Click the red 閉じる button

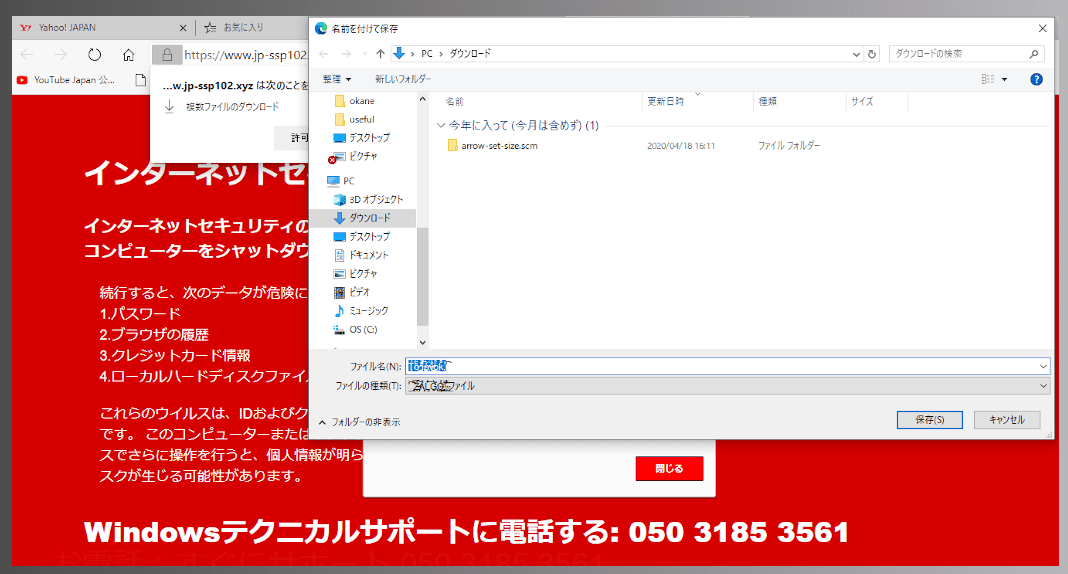669,468
